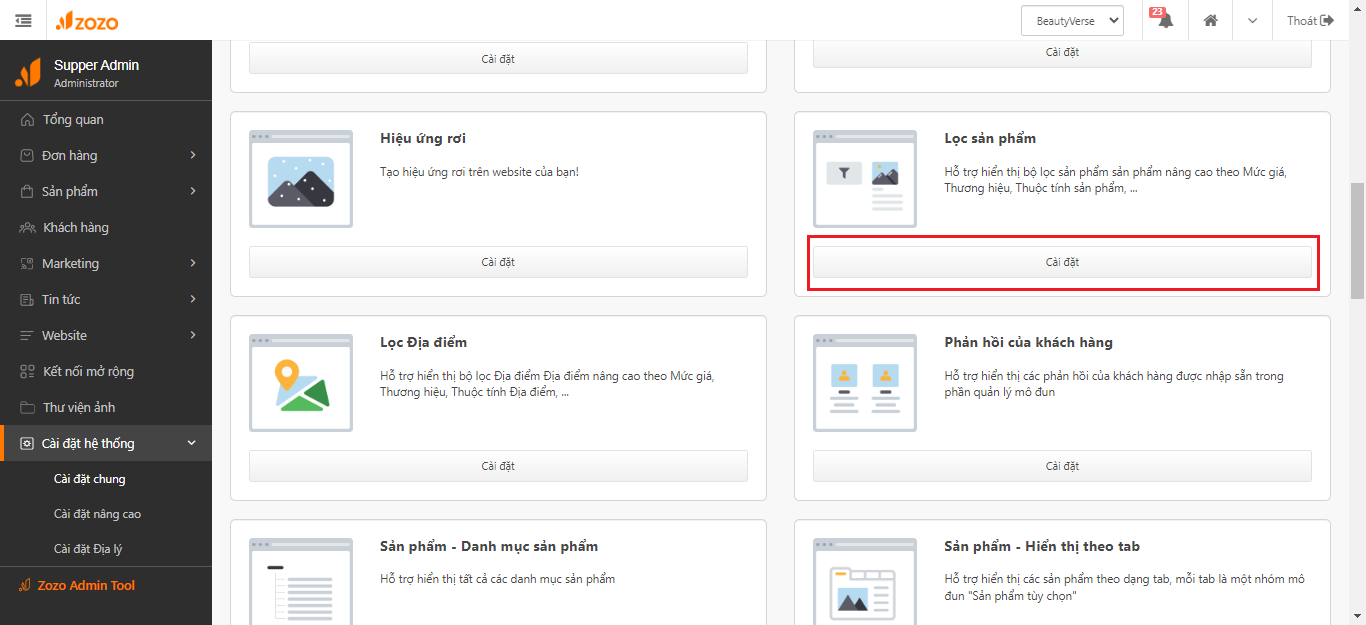Click the Lọc sản phẩm module thumbnail
1366x625 pixels.
pyautogui.click(x=865, y=179)
